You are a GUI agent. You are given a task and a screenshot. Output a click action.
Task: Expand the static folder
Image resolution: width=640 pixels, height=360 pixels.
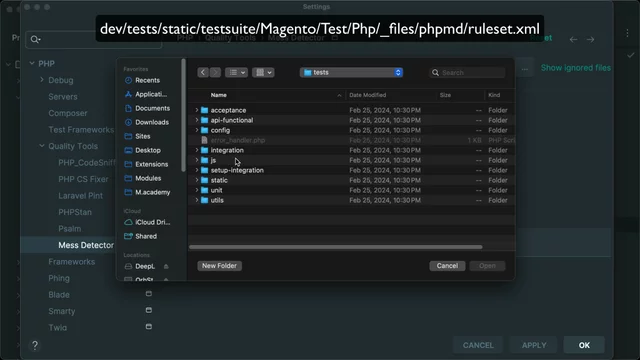pyautogui.click(x=197, y=180)
